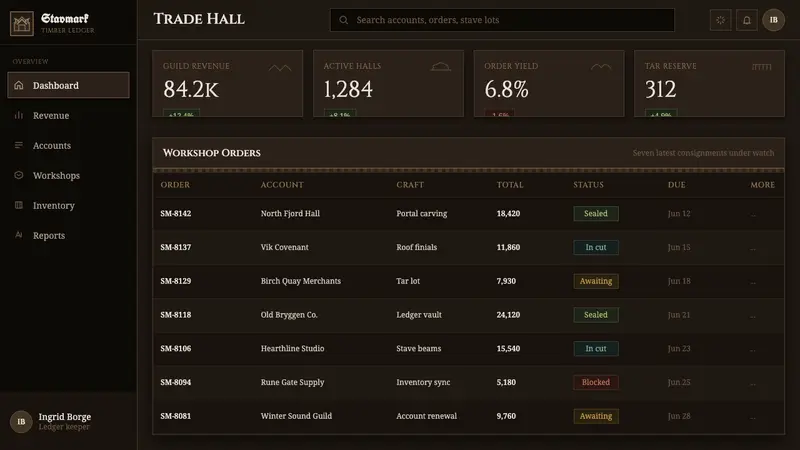The height and width of the screenshot is (450, 800).
Task: Open more options for SM-8137
Action: pyautogui.click(x=754, y=248)
